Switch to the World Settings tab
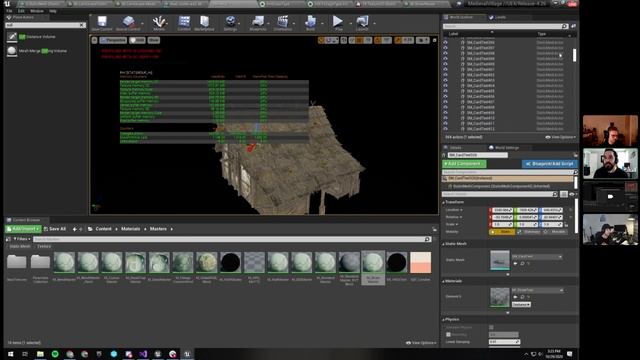 point(506,148)
